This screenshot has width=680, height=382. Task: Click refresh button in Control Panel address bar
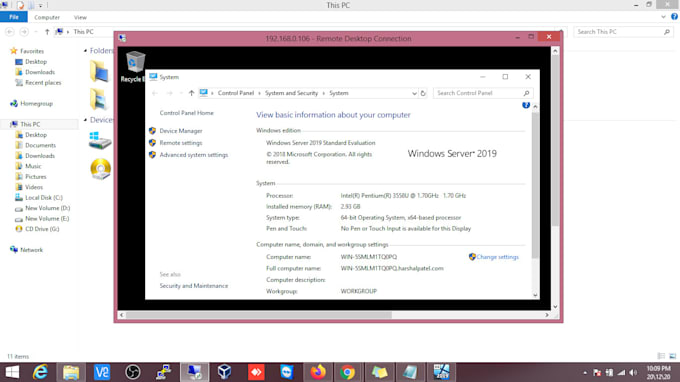[x=423, y=93]
